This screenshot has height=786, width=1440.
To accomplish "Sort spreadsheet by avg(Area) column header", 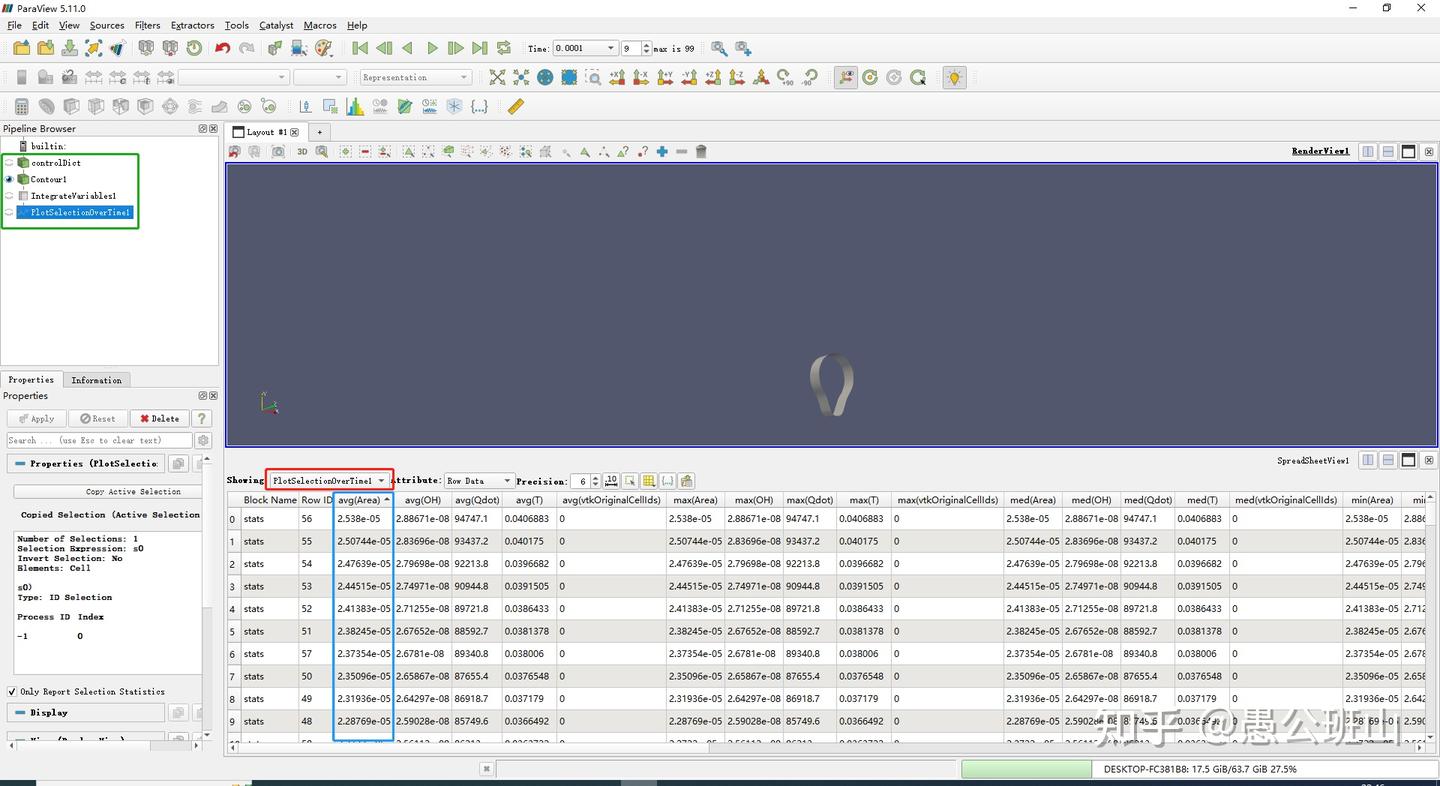I will pos(362,500).
